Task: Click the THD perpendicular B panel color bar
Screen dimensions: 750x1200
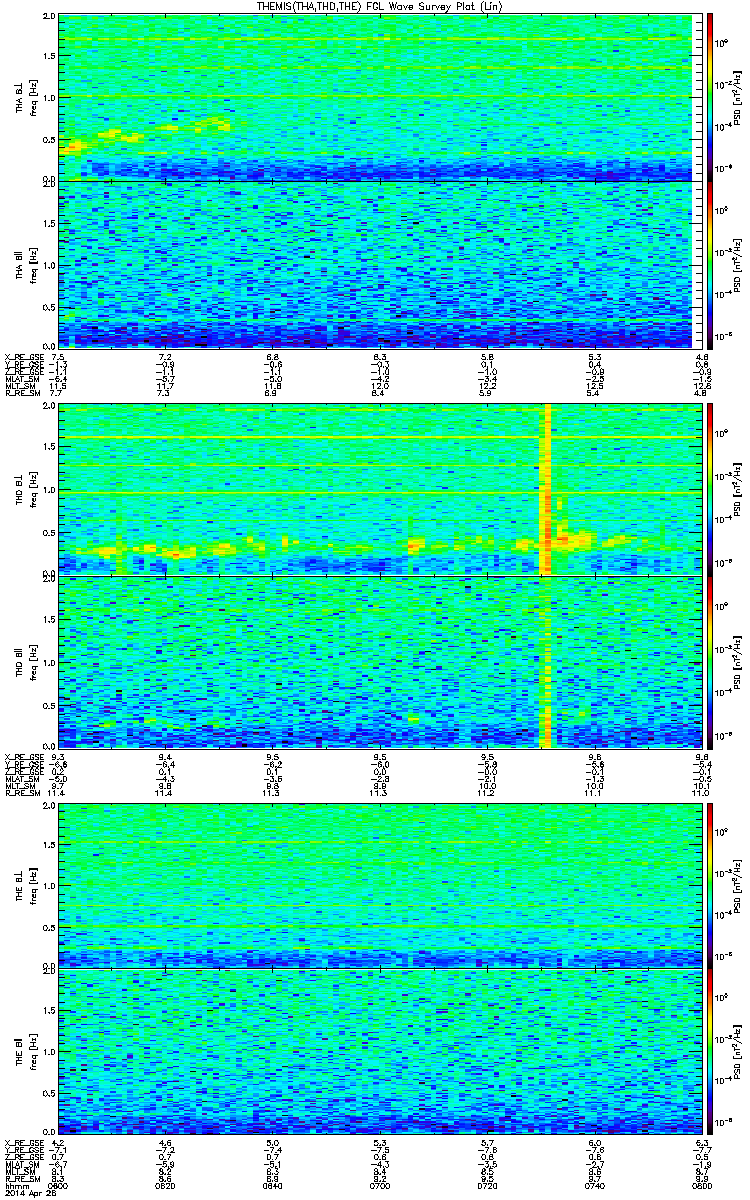Action: coord(710,489)
